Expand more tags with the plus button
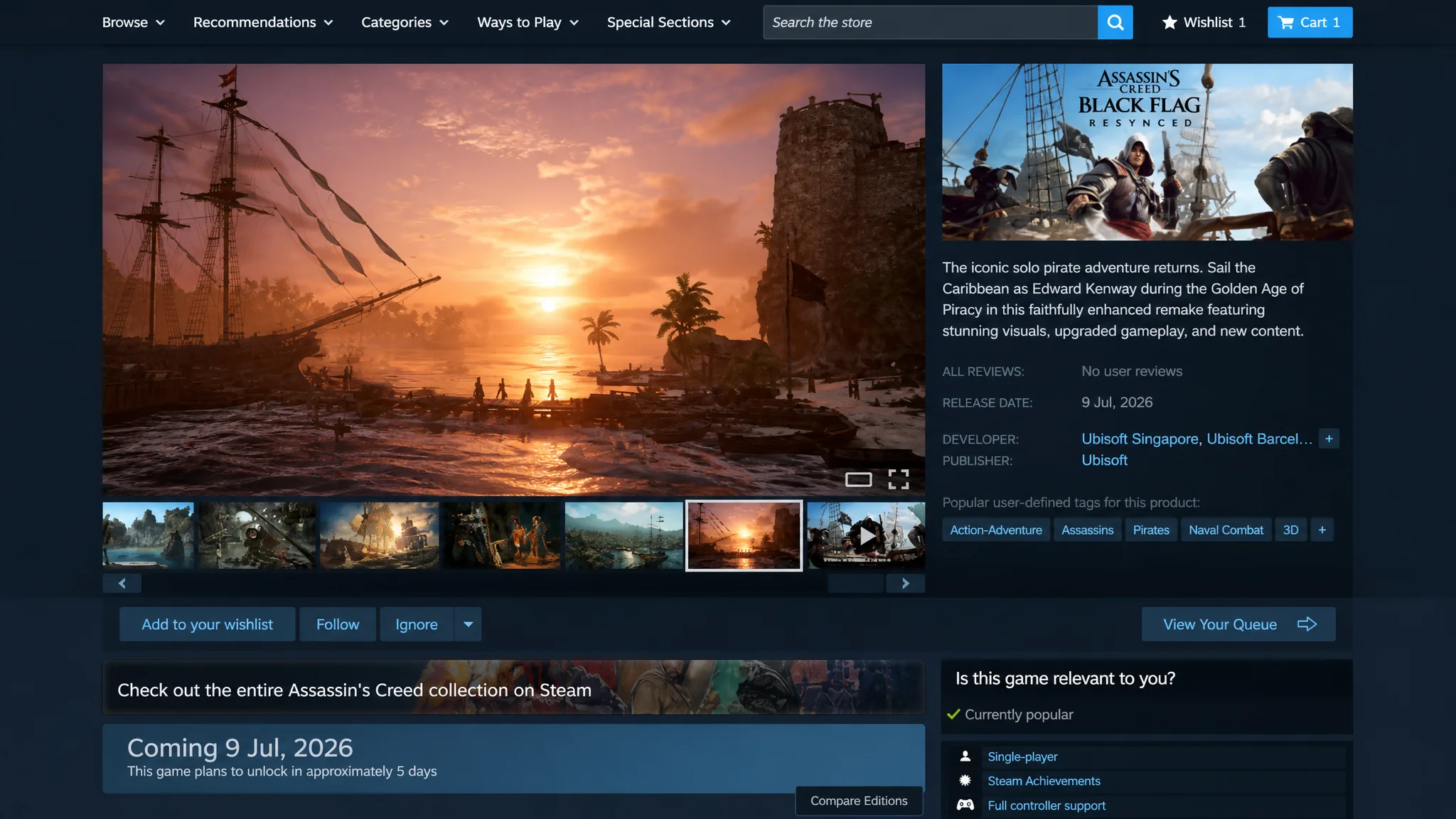Viewport: 1456px width, 819px height. [1322, 530]
